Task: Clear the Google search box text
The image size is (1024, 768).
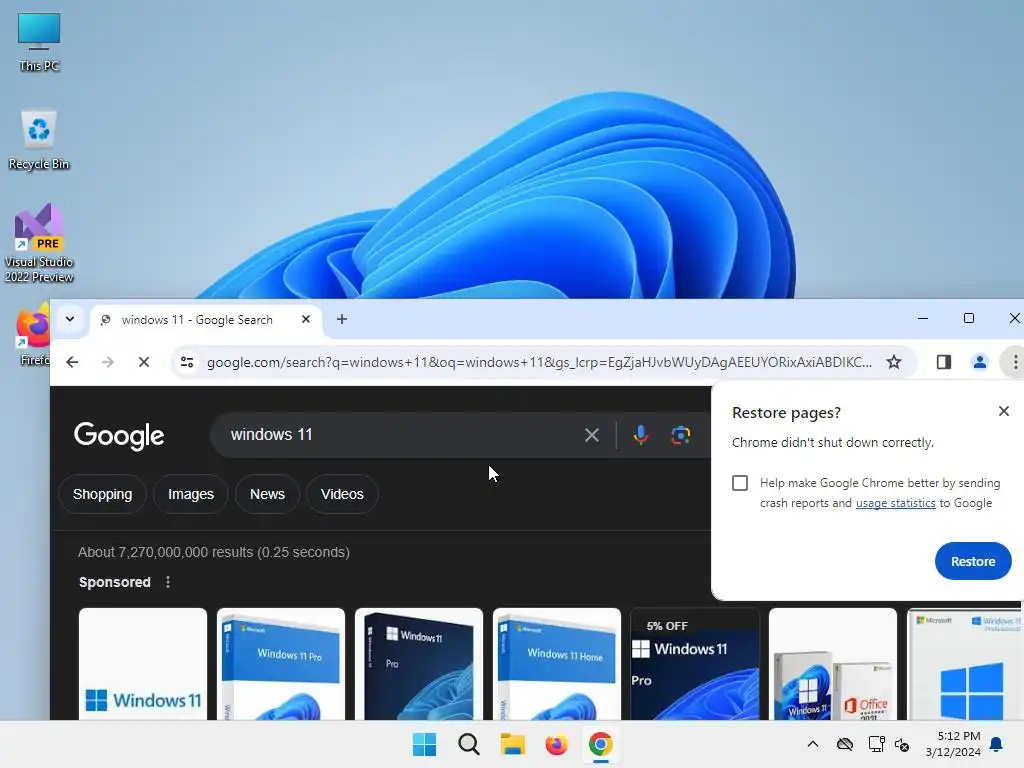Action: (592, 435)
